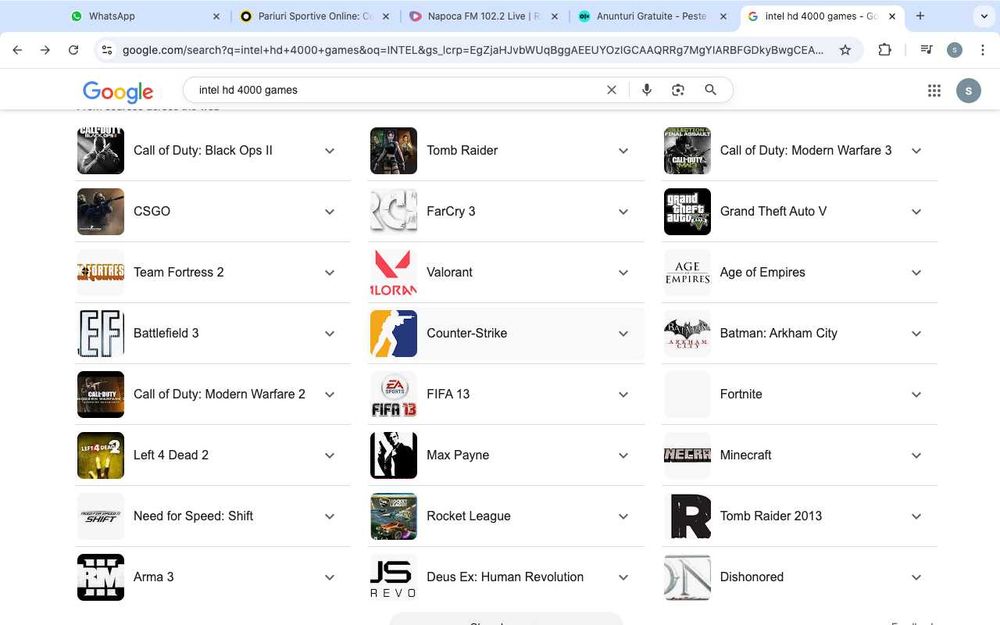
Task: Switch to the Pariuri Sportive Online tab
Action: point(315,16)
